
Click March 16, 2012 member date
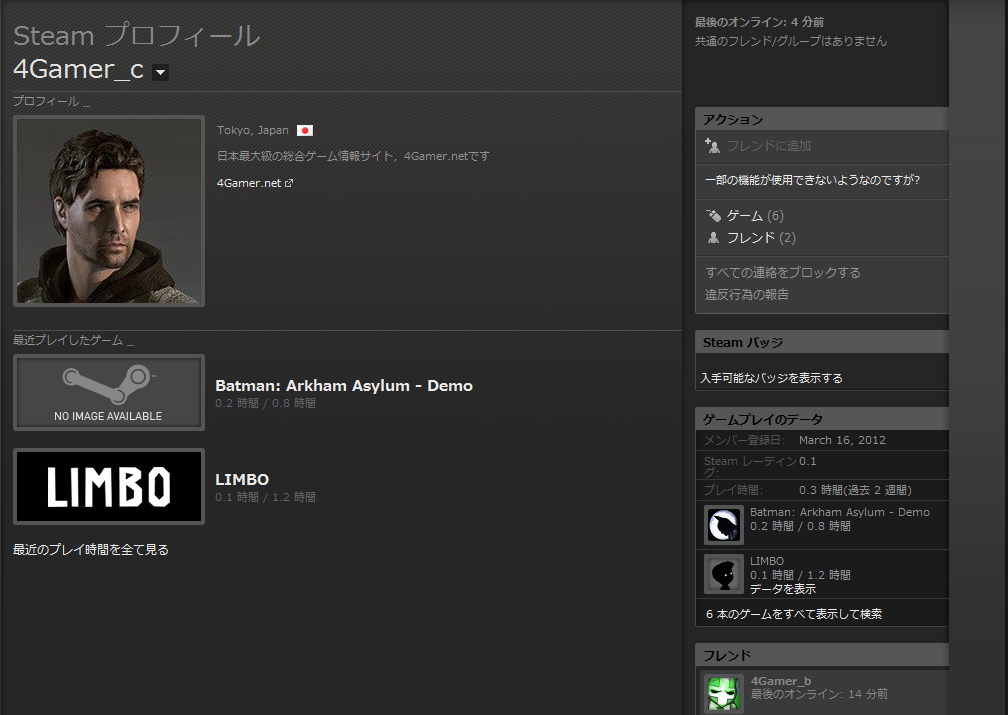pyautogui.click(x=842, y=440)
